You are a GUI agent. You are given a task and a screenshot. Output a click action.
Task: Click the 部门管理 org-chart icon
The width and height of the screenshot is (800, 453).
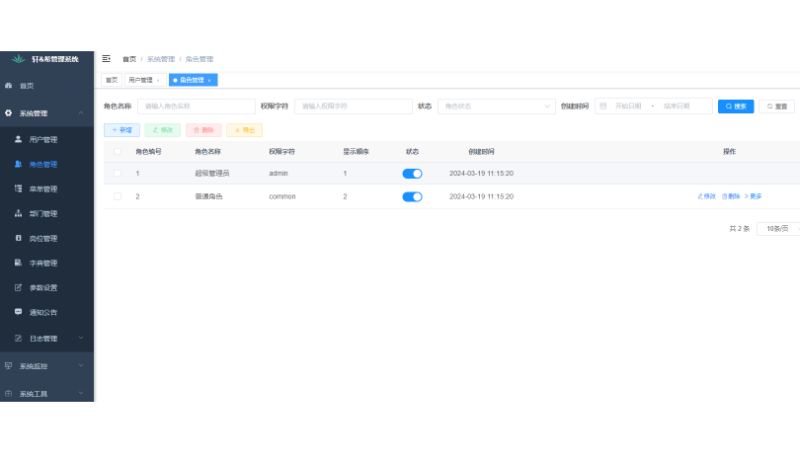[18, 213]
